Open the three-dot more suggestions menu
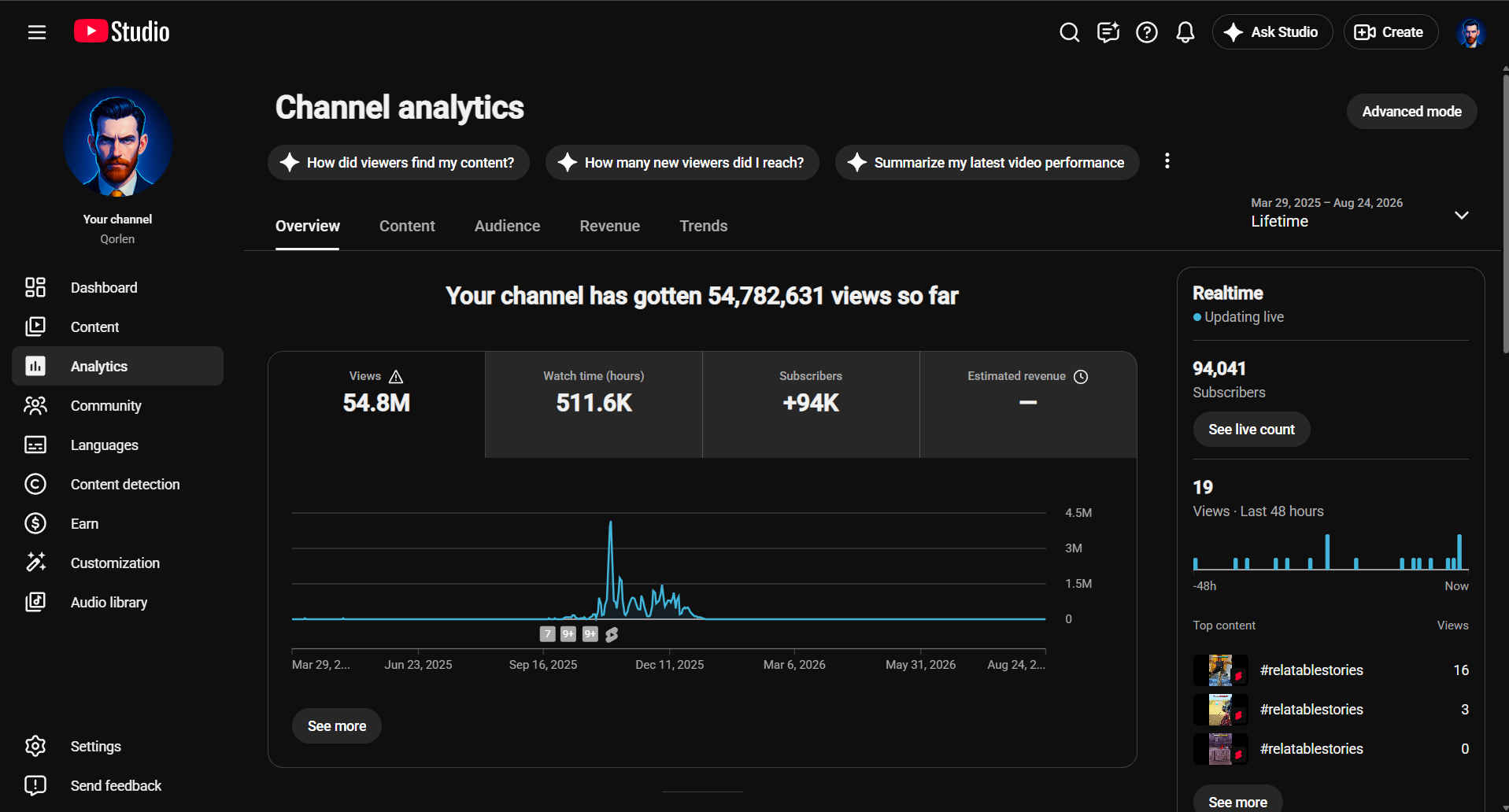 pyautogui.click(x=1167, y=161)
